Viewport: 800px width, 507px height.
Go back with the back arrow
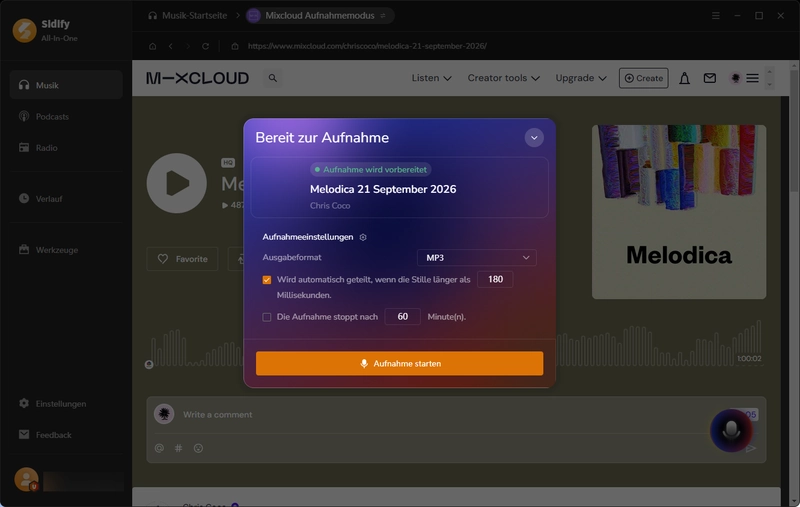[170, 46]
